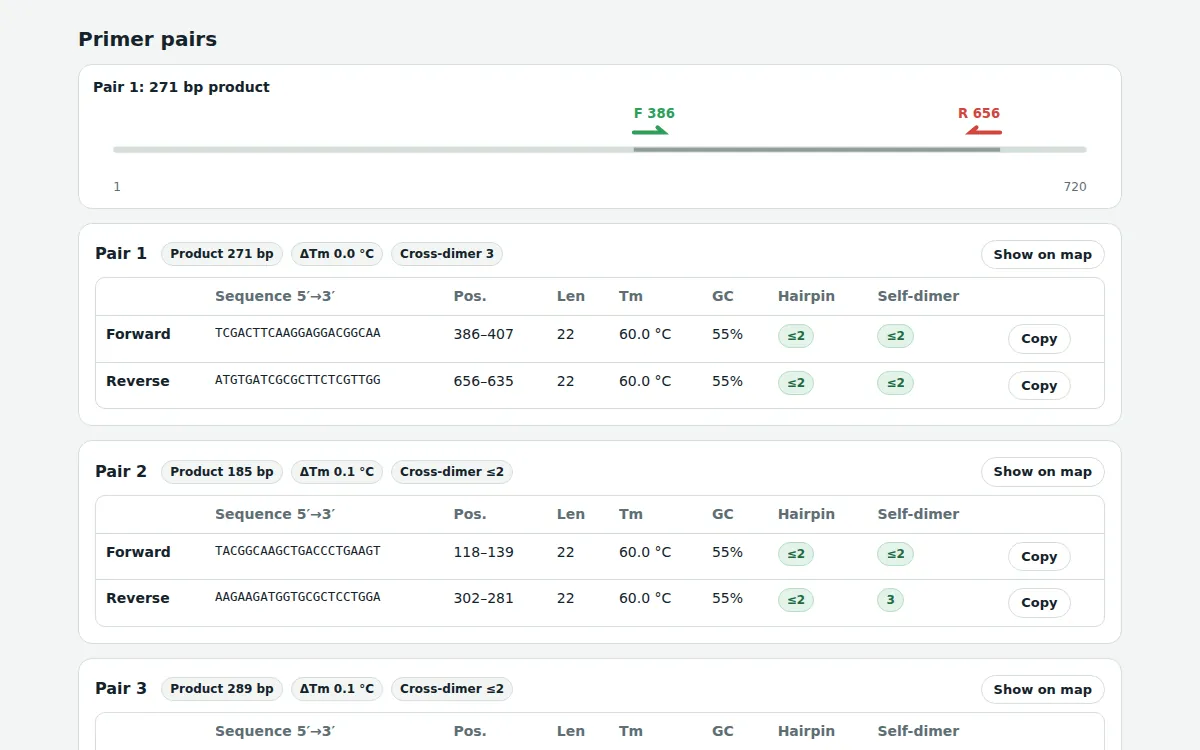
Task: Click the amplicon region on the sequence map
Action: 817,150
